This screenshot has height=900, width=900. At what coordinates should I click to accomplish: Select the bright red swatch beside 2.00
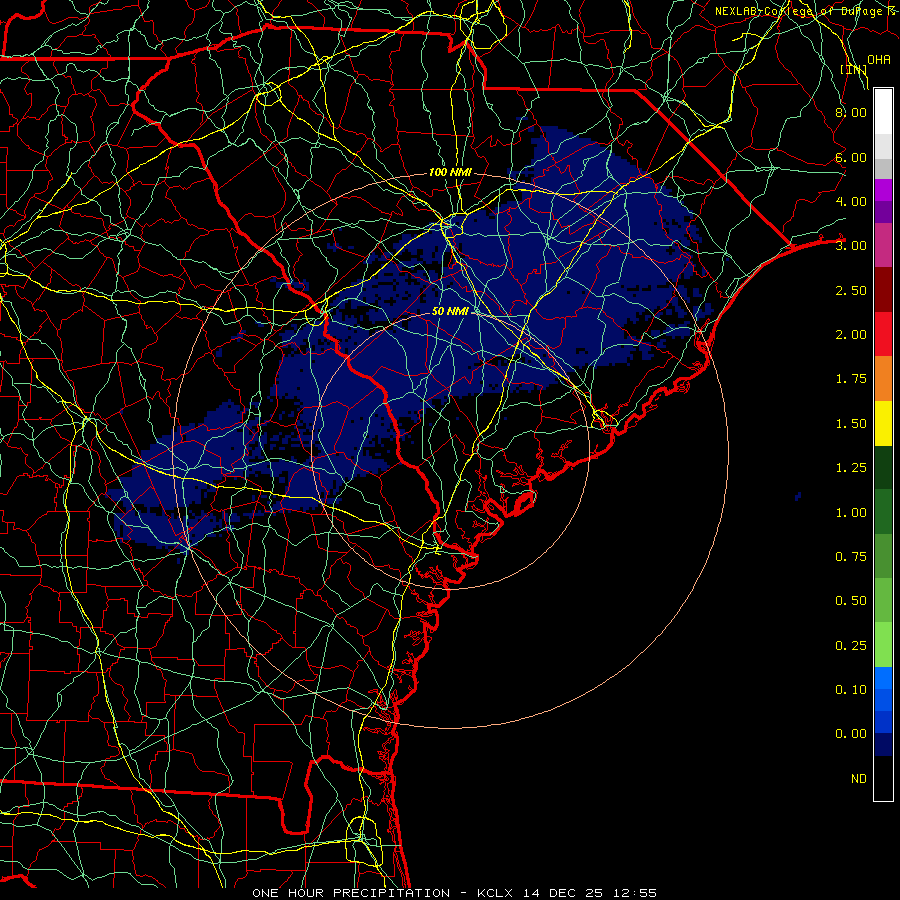(x=883, y=334)
